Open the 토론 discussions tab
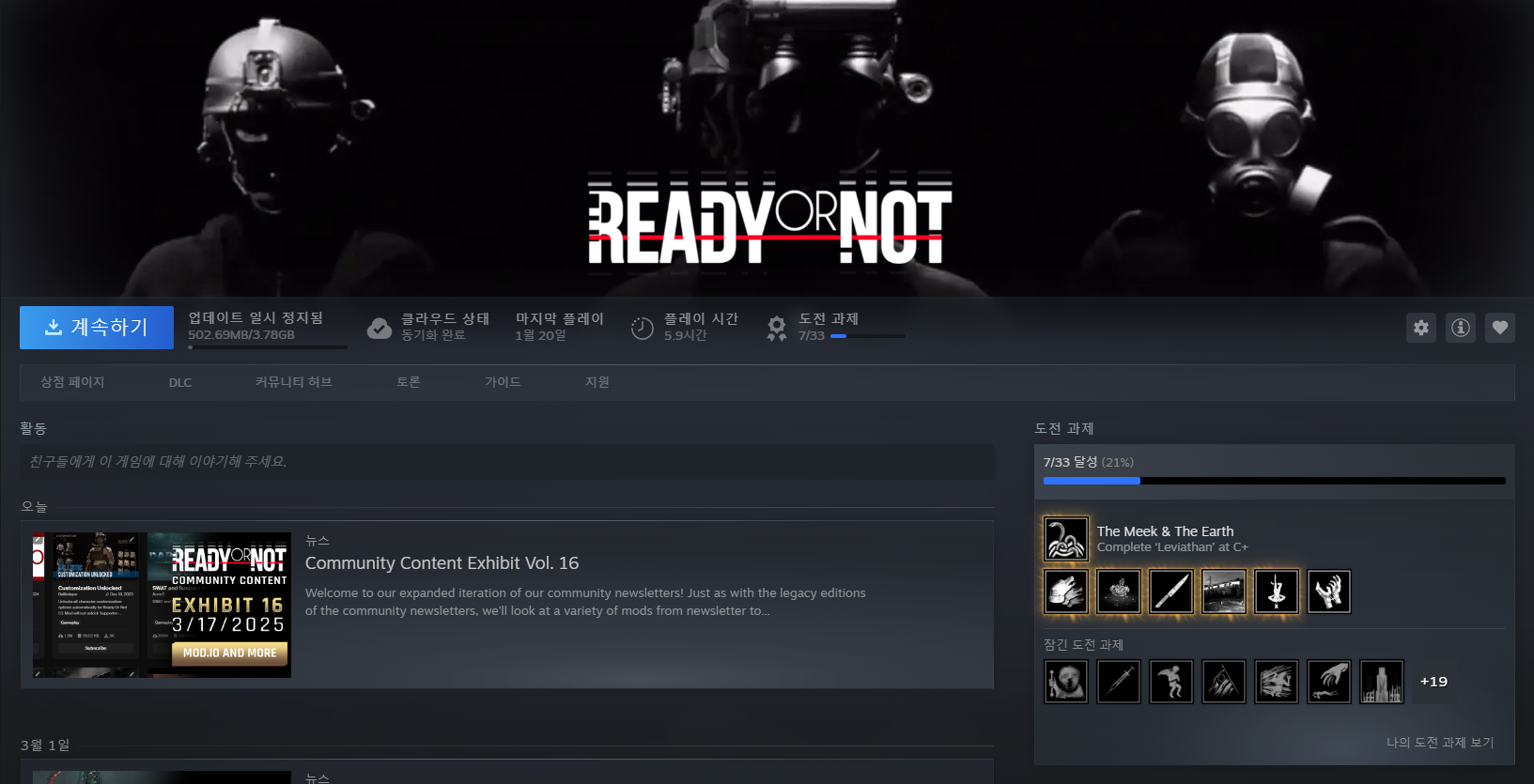Screen dimensions: 1534x784 [x=409, y=382]
